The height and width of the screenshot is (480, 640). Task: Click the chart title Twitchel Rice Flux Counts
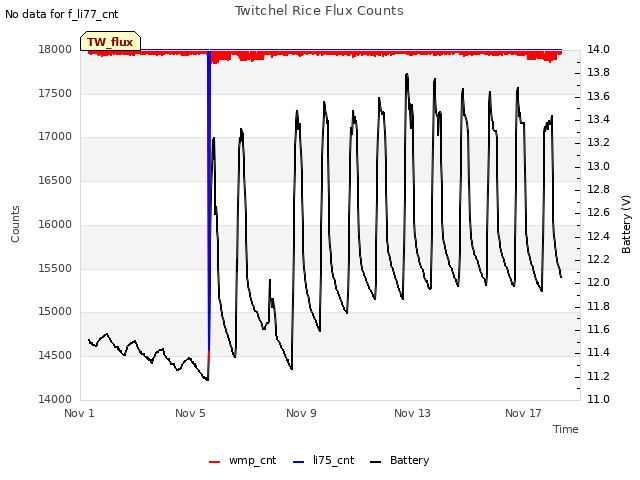[x=319, y=11]
